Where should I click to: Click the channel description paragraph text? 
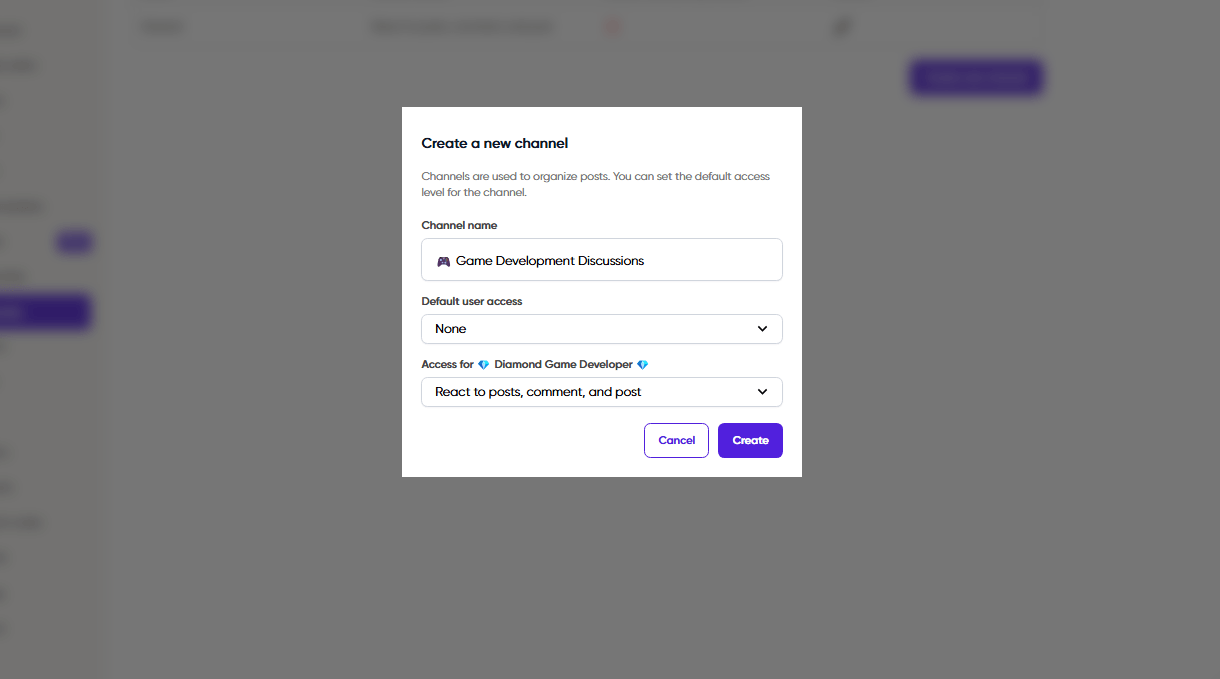click(595, 184)
